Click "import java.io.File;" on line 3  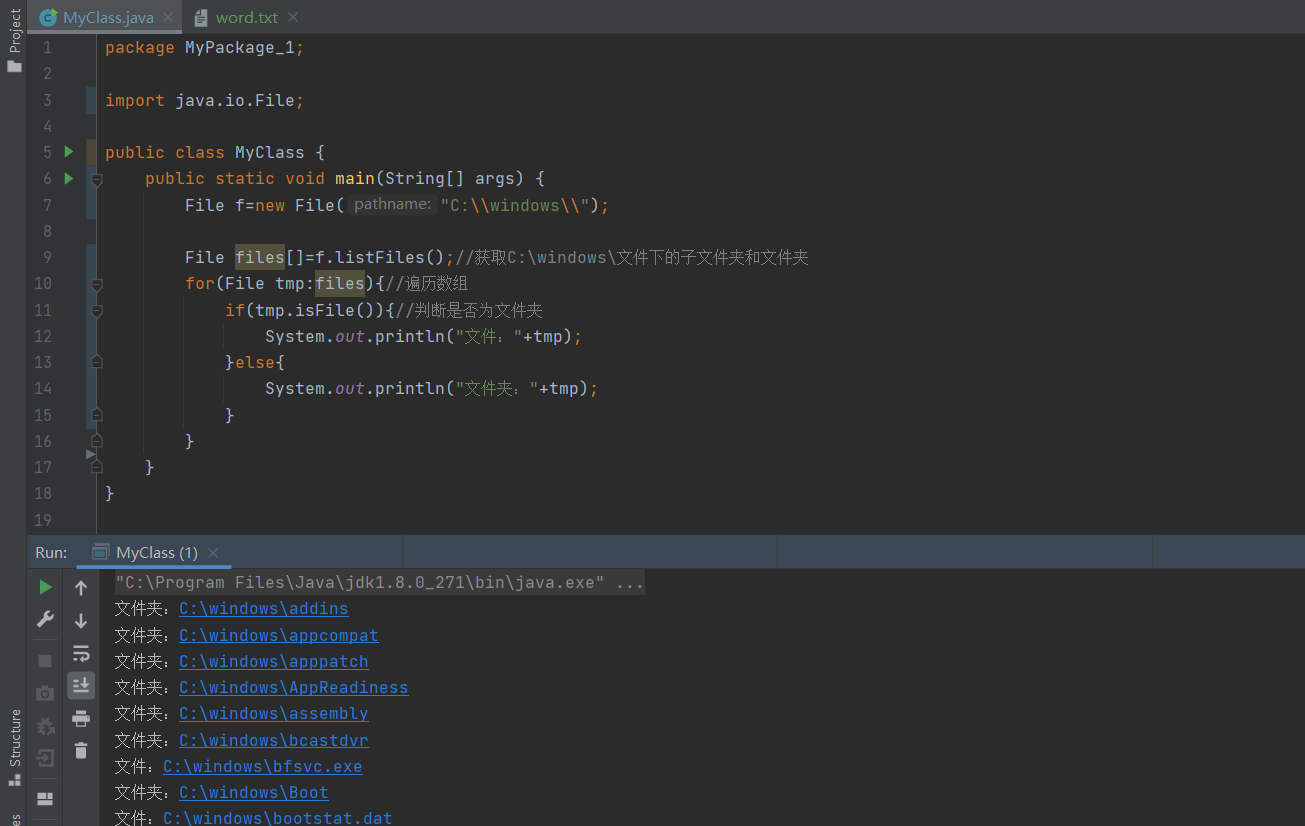(204, 100)
